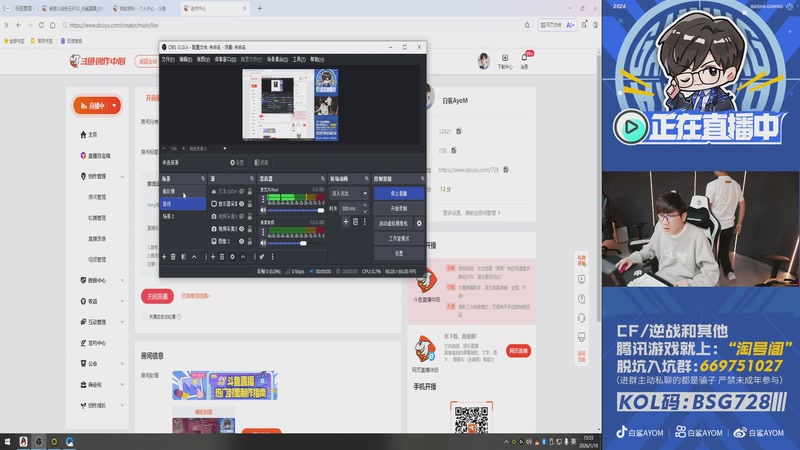
Task: Lock the 图像 2 source
Action: click(249, 241)
